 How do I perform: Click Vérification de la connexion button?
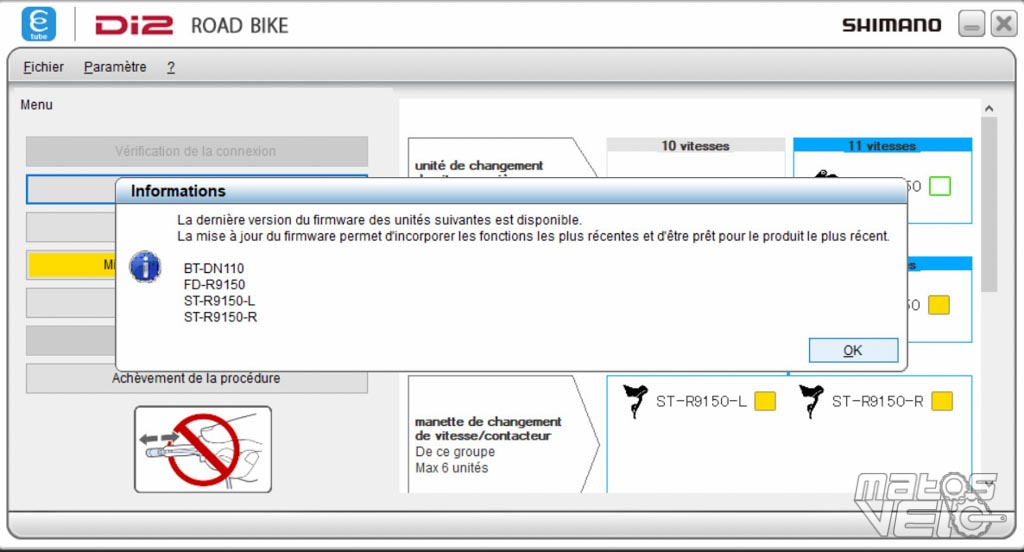(197, 151)
